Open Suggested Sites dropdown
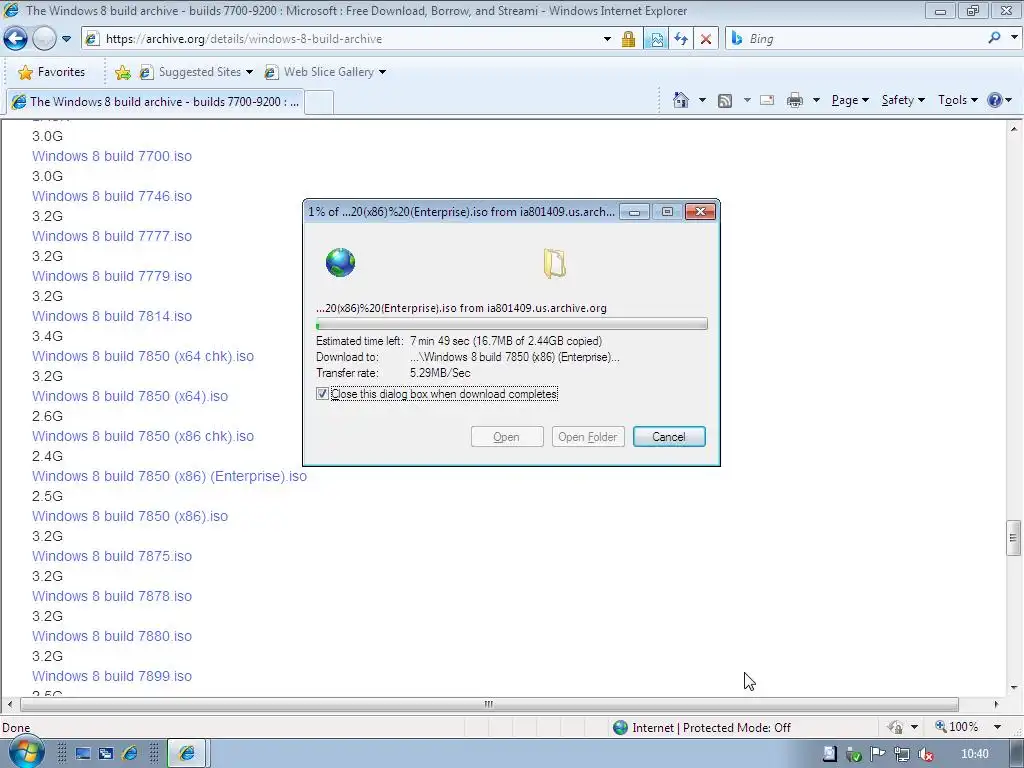1024x768 pixels. (197, 72)
